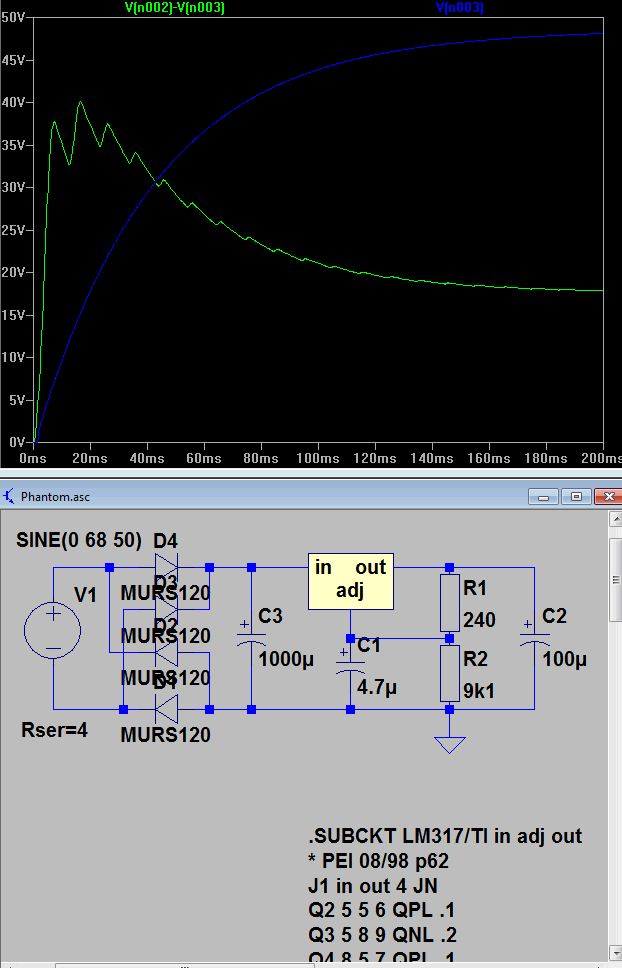Viewport: 622px width, 968px height.
Task: Click the 50V label on voltage axis
Action: [x=12, y=17]
